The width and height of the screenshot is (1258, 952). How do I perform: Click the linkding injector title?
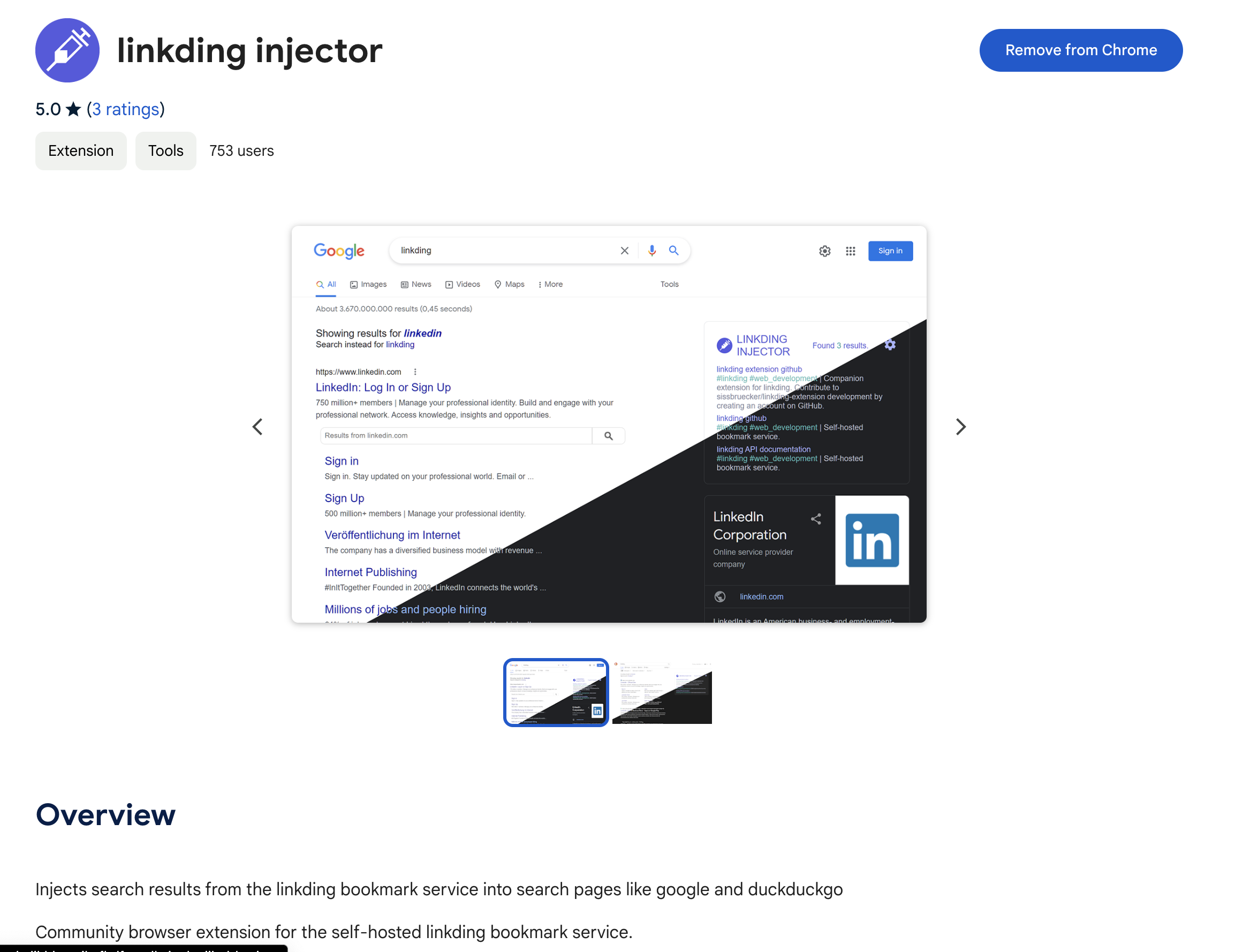click(249, 51)
